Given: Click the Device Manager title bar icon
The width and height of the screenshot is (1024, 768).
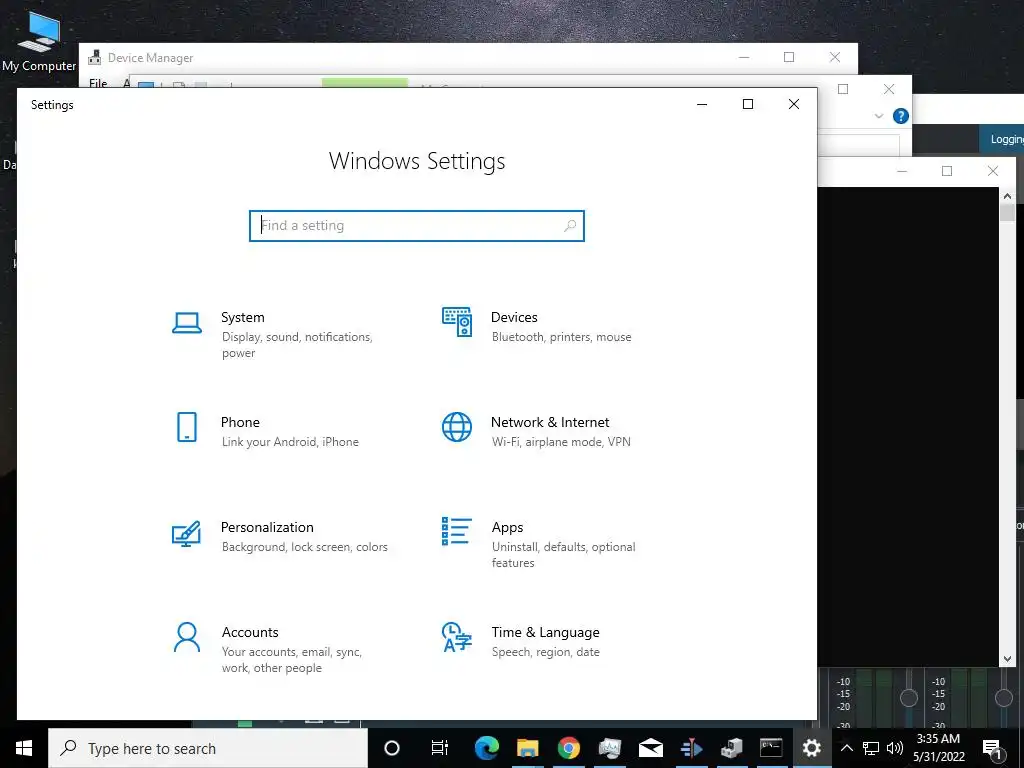Looking at the screenshot, I should (x=95, y=57).
